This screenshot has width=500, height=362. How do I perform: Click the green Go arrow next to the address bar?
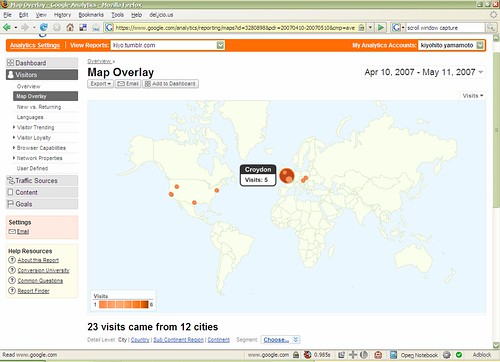coord(380,27)
